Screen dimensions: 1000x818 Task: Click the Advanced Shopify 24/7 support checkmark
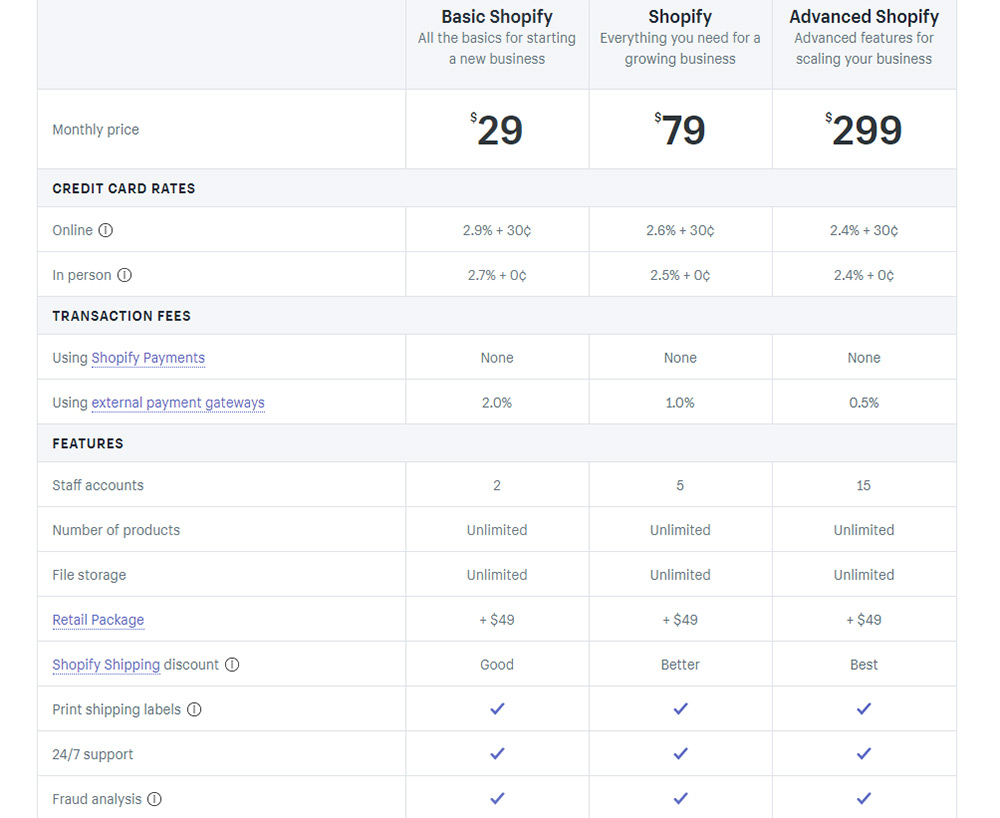click(x=864, y=754)
